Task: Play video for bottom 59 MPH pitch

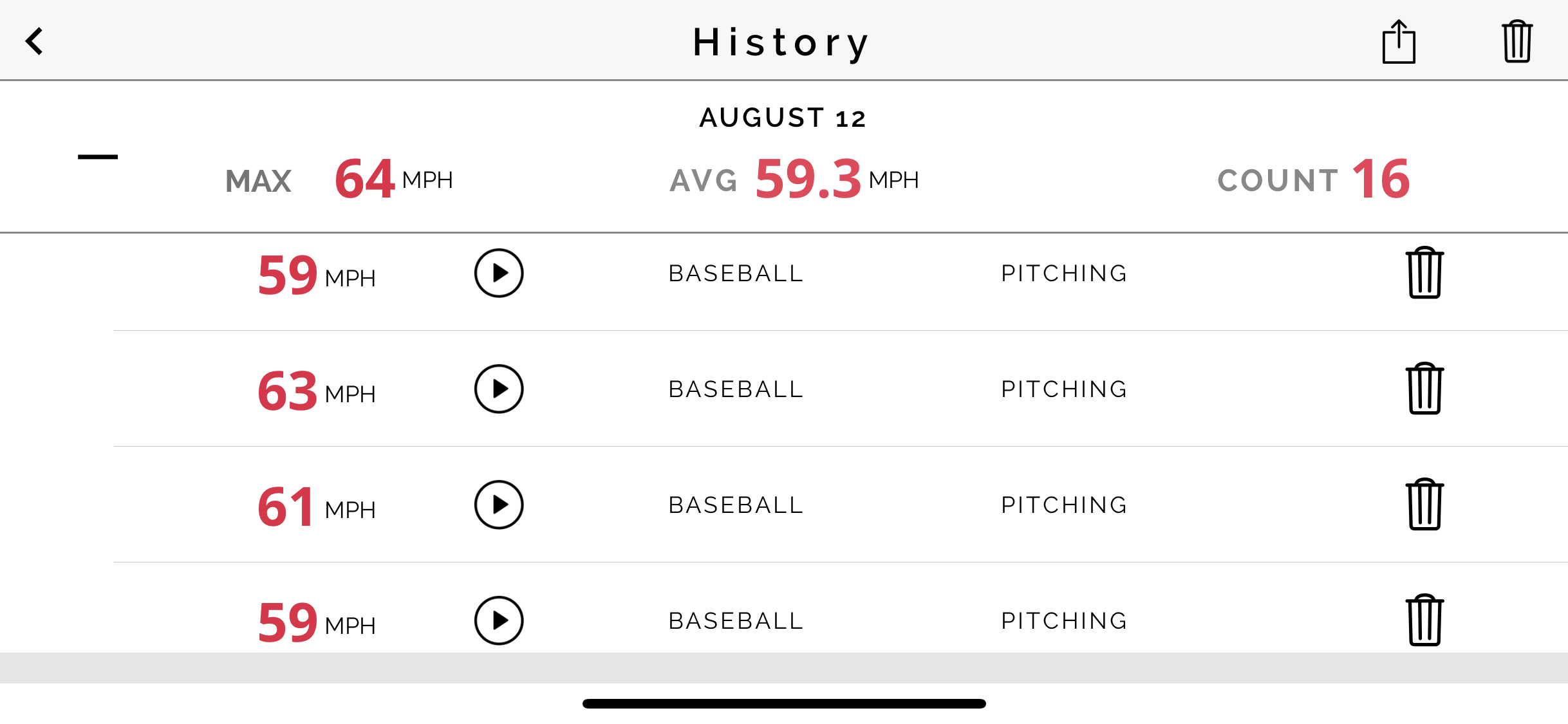Action: pos(499,620)
